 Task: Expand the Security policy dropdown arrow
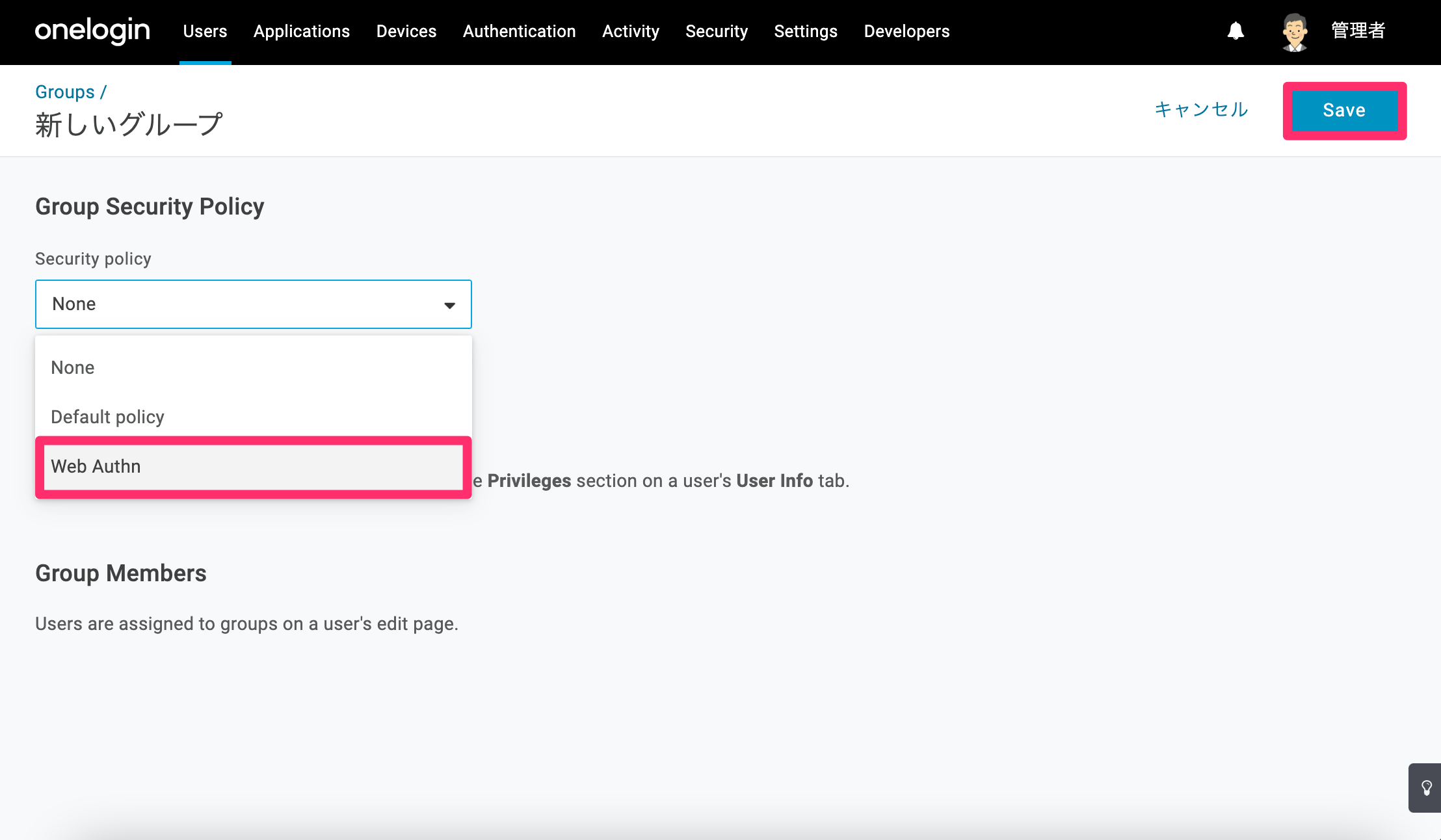449,305
